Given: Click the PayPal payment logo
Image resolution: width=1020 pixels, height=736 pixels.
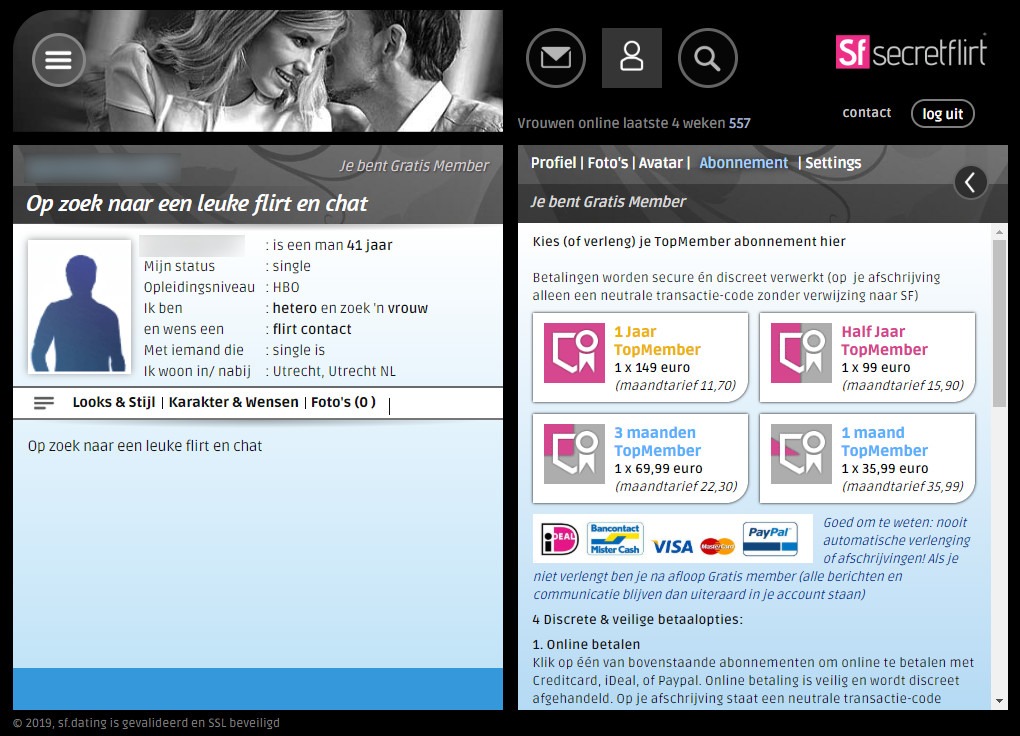Looking at the screenshot, I should (770, 539).
